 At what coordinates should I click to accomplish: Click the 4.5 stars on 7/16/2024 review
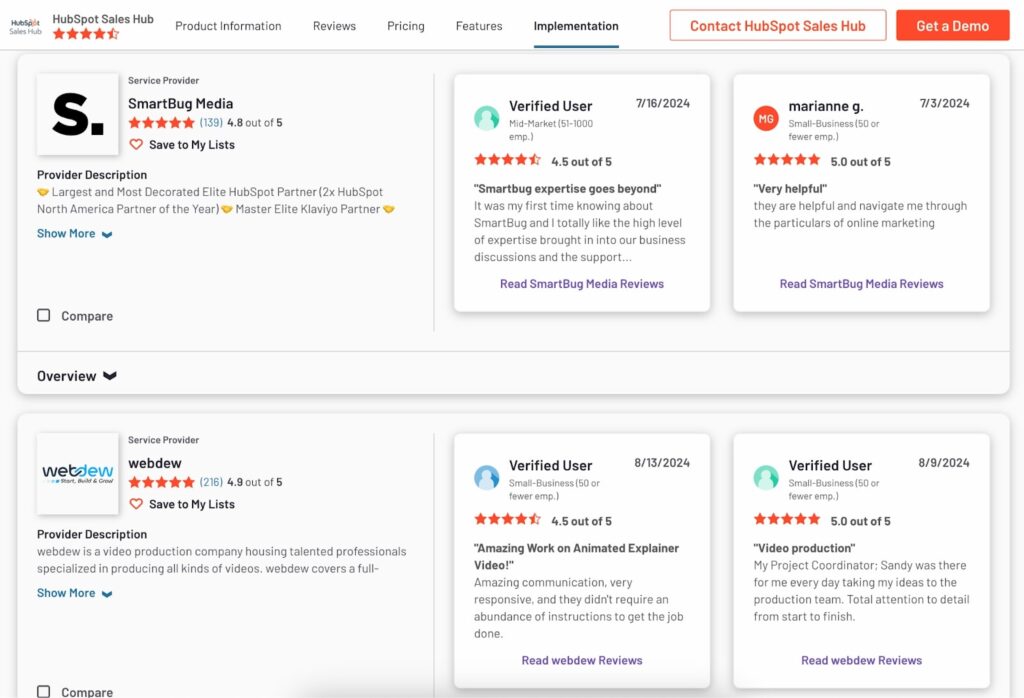click(507, 159)
